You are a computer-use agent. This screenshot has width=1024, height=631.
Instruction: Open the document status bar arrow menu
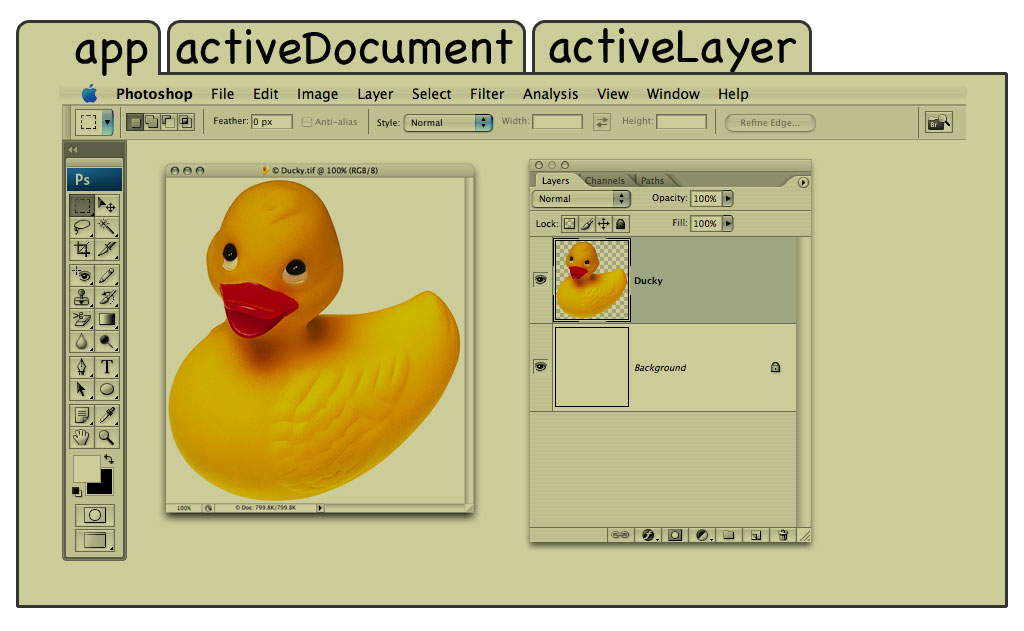(x=320, y=508)
